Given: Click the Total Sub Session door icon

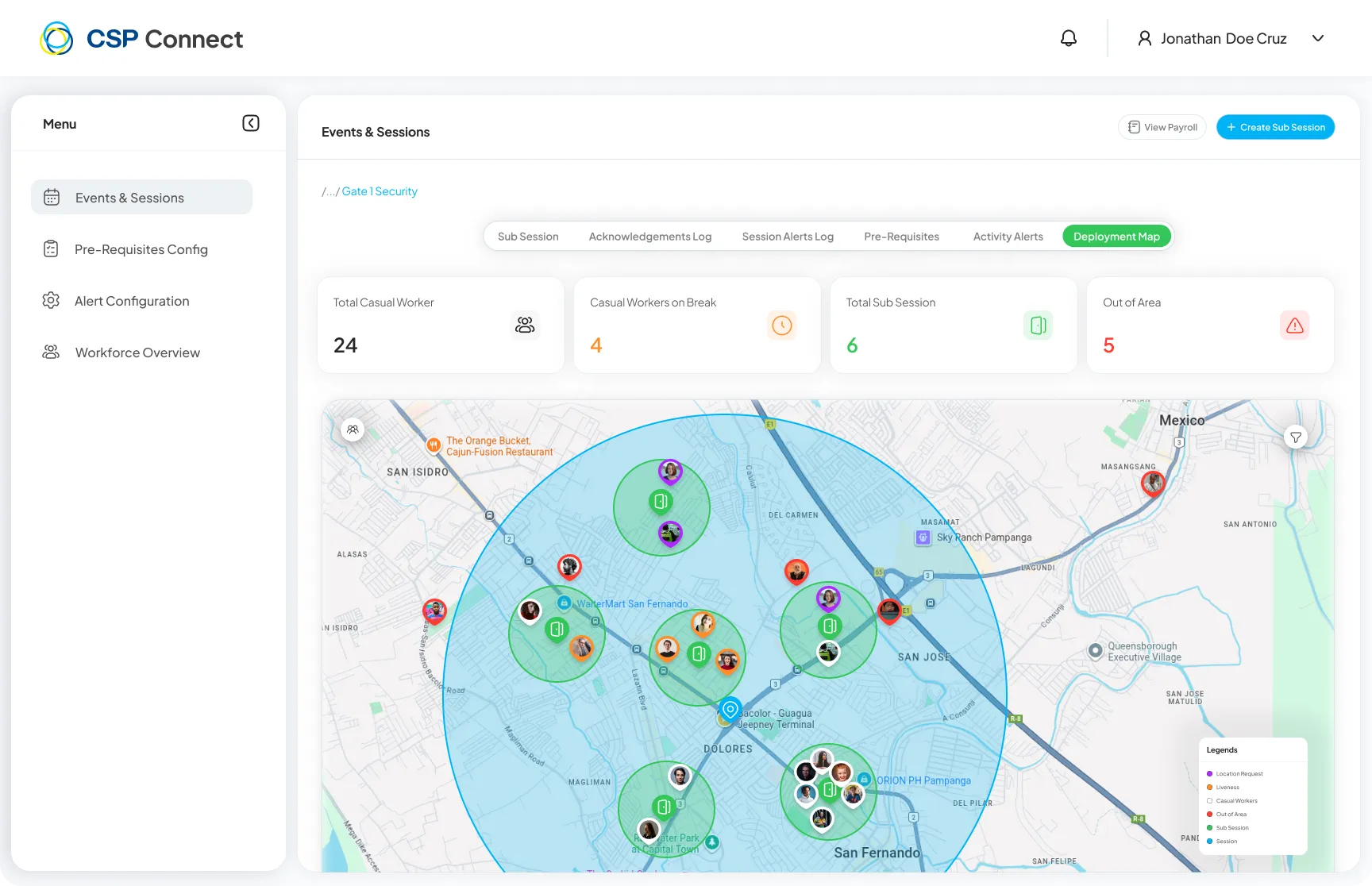Looking at the screenshot, I should click(x=1039, y=326).
